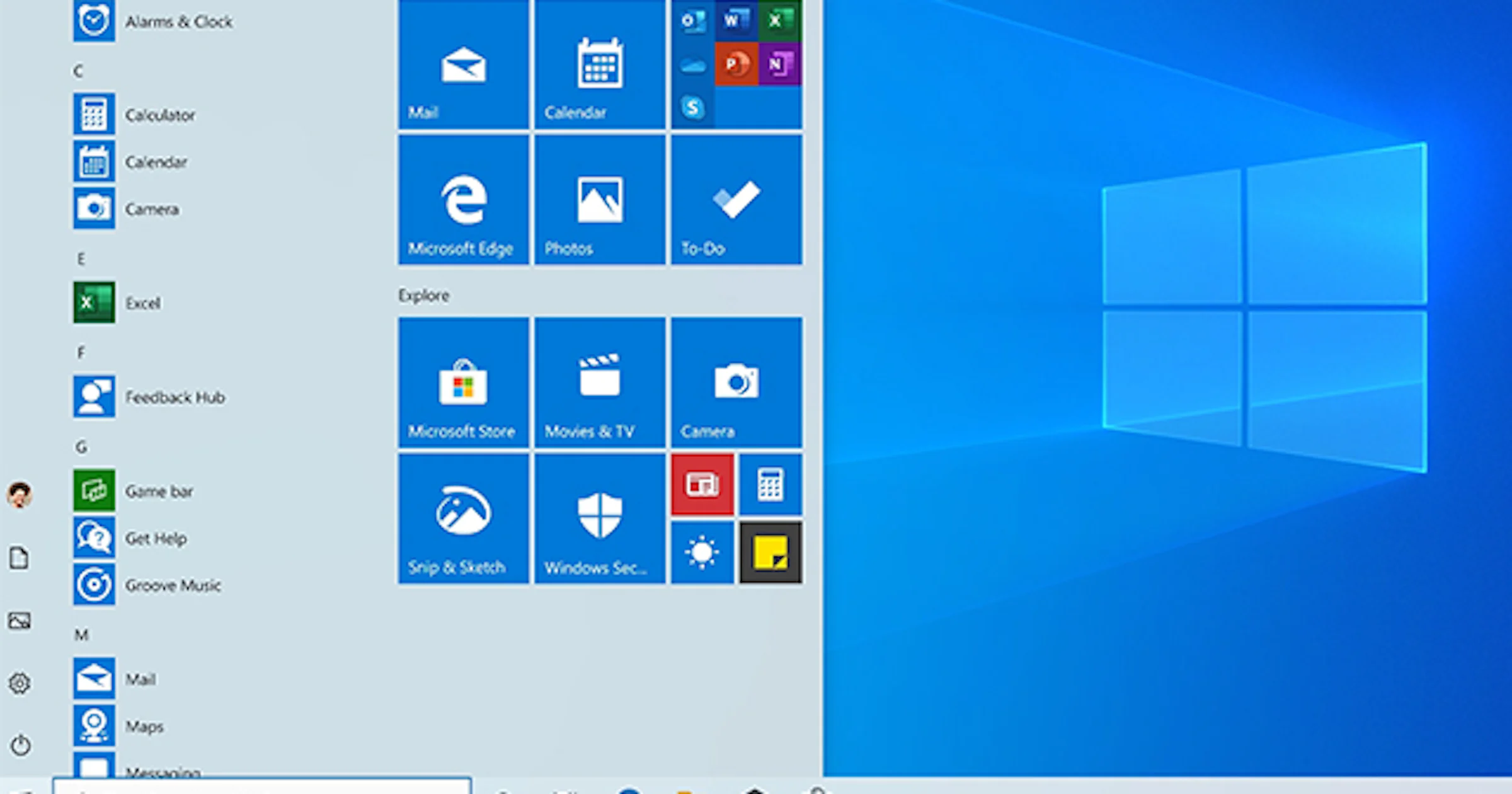
Task: Open Alarms & Clock from app list
Action: 154,21
